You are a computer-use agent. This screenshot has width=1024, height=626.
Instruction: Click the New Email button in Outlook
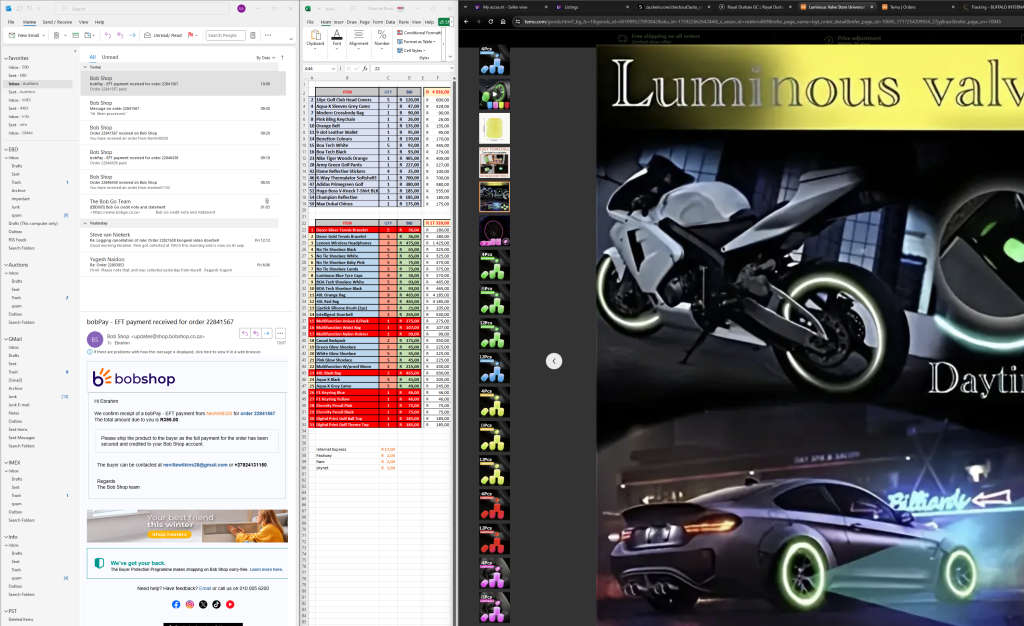tap(23, 35)
